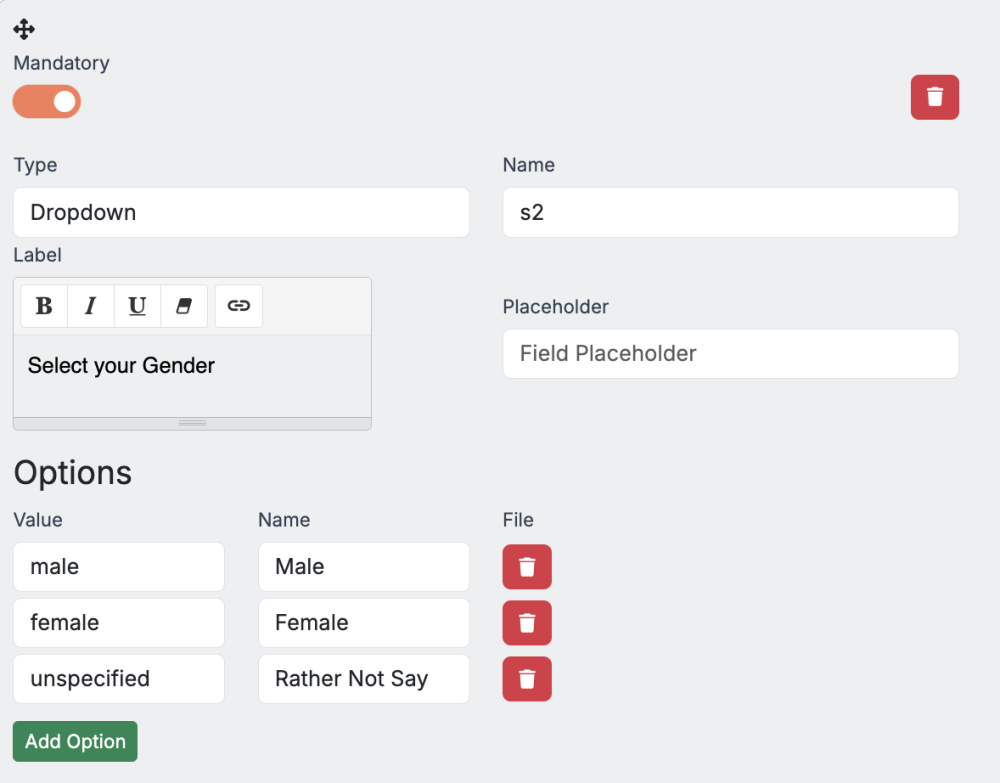Click the eraser clear-formatting icon
The height and width of the screenshot is (783, 1000).
click(184, 306)
